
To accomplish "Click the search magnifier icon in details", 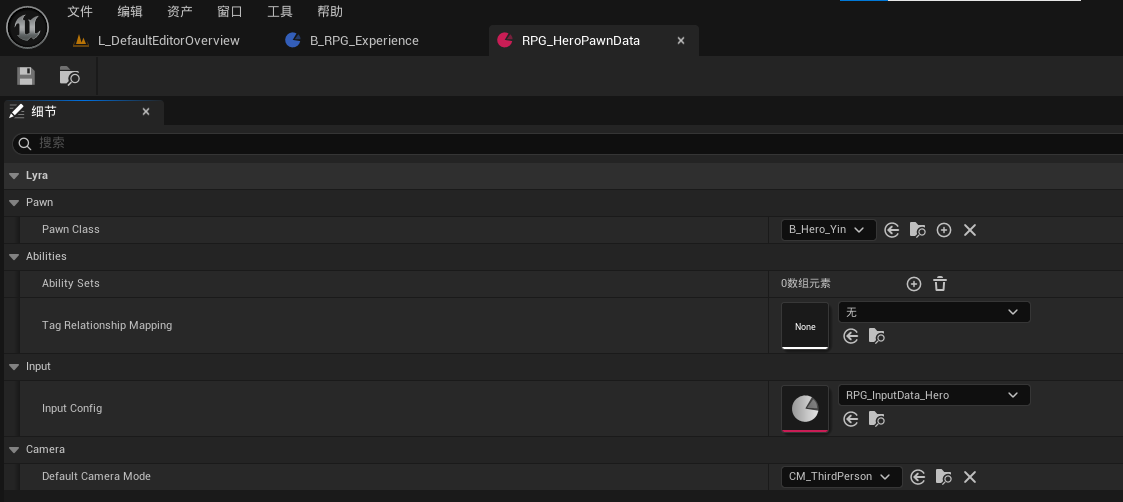I will (x=24, y=144).
